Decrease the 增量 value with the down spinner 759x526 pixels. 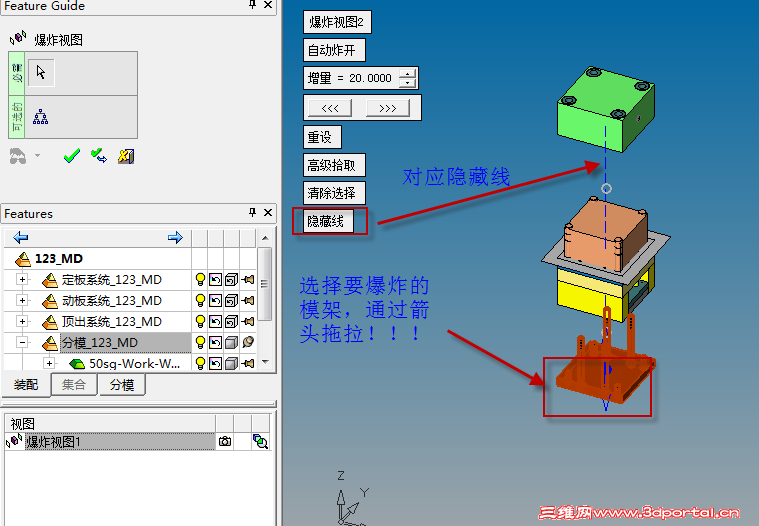pos(408,83)
